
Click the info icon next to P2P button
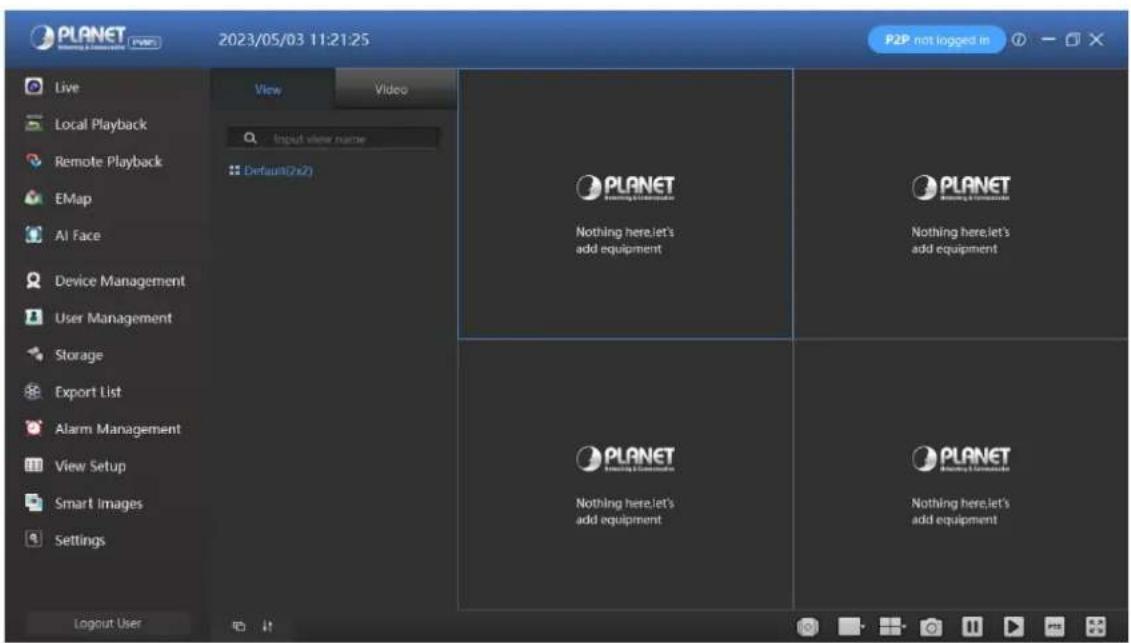[x=1018, y=40]
